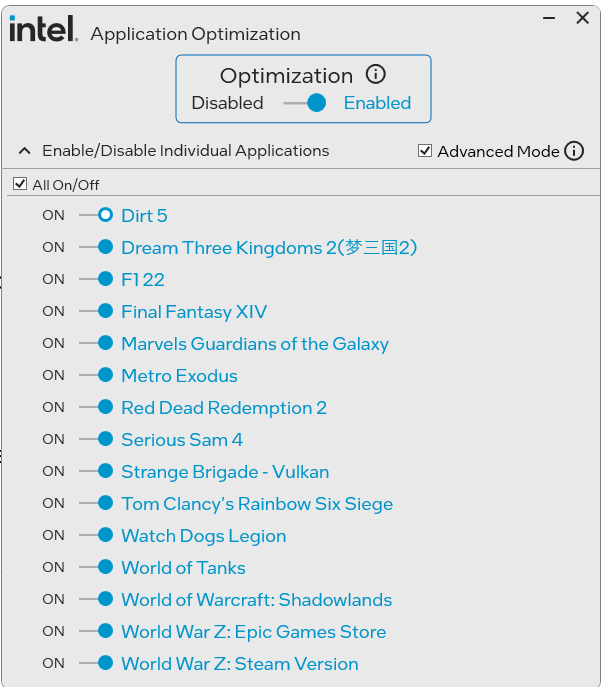602x687 pixels.
Task: Click the Advanced Mode info icon
Action: click(574, 151)
